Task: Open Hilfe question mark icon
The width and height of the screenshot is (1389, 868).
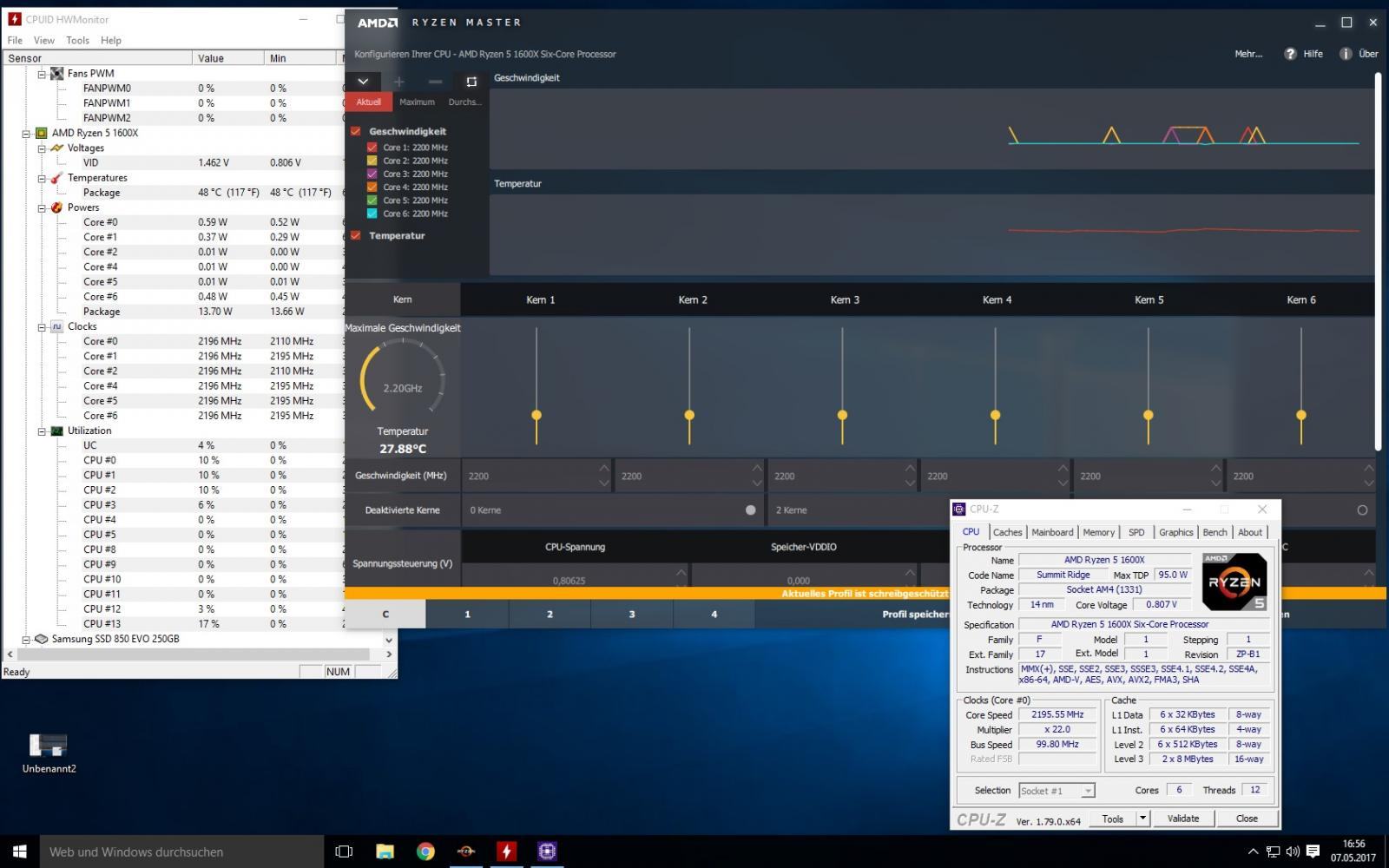Action: pos(1290,54)
